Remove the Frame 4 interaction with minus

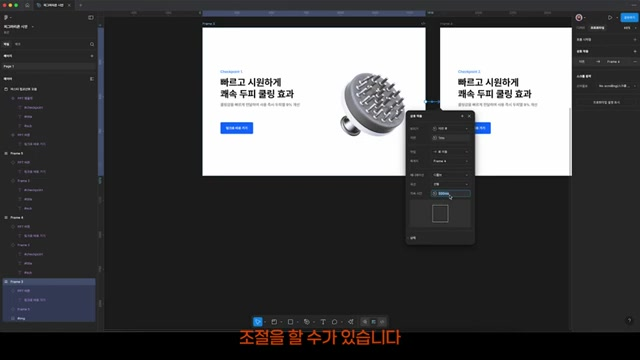[x=635, y=62]
